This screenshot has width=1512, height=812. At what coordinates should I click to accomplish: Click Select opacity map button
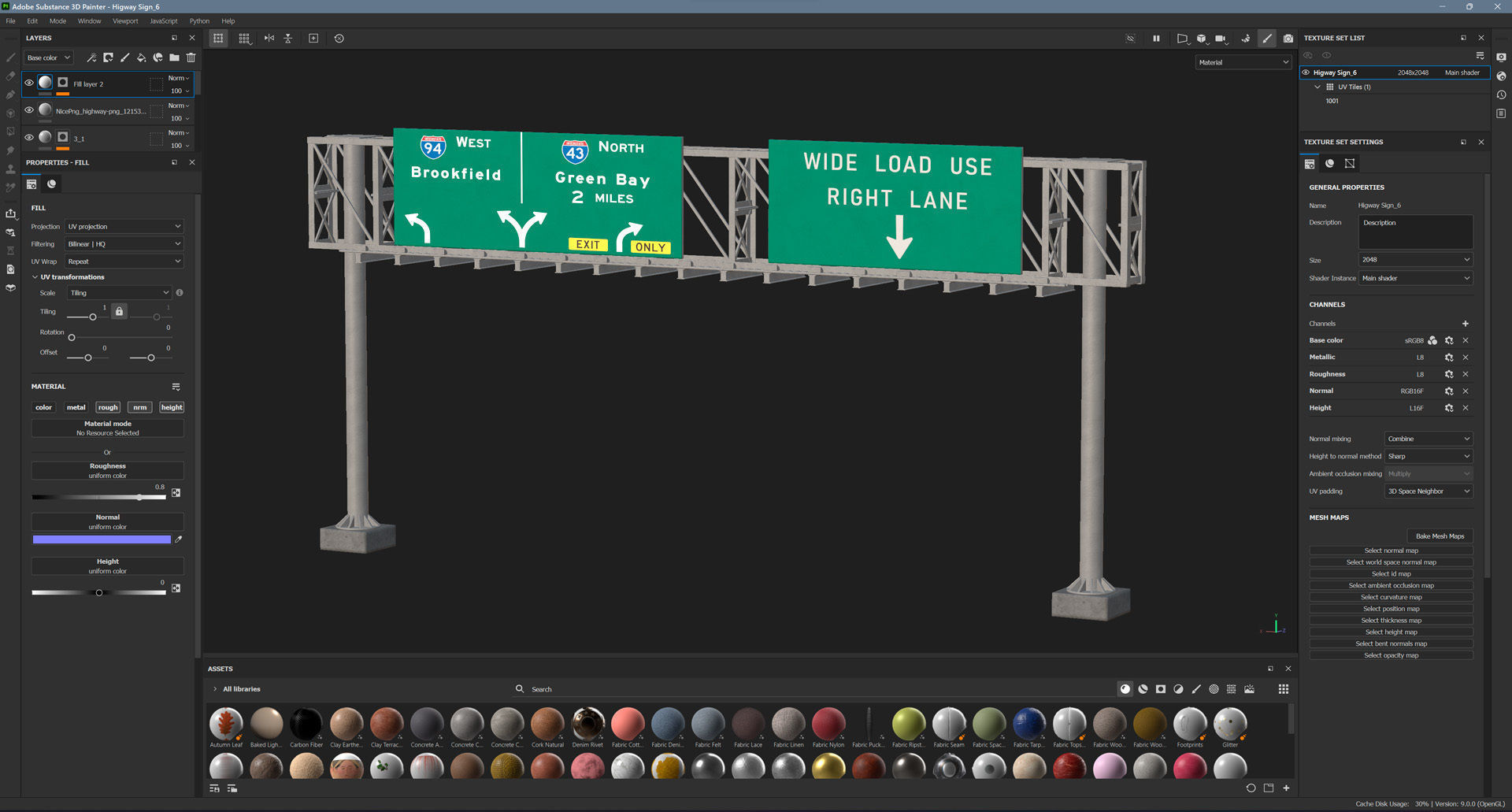(x=1391, y=655)
